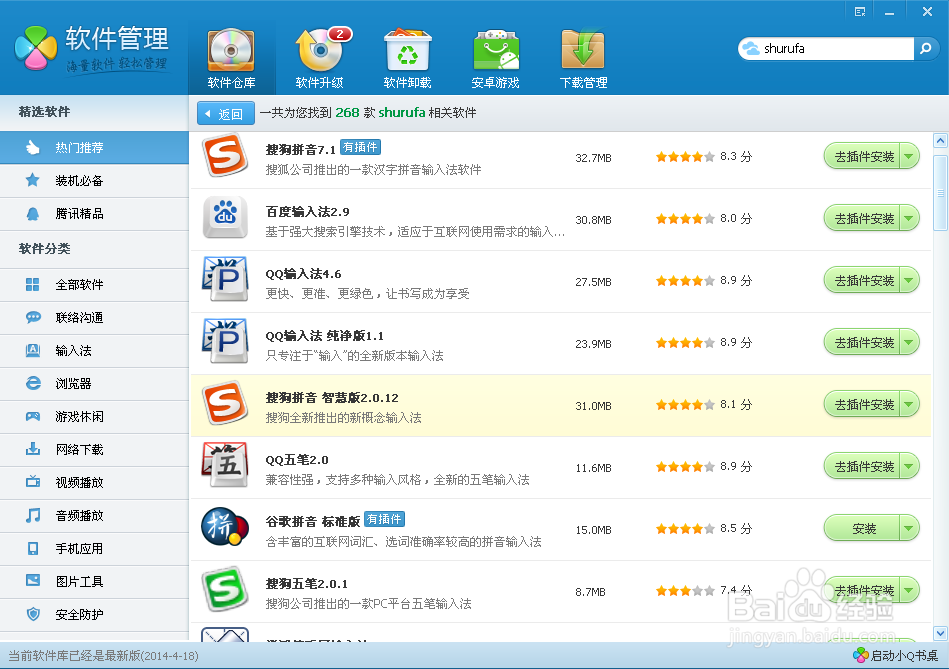Open the 软件仓库 software library tab

pos(231,59)
